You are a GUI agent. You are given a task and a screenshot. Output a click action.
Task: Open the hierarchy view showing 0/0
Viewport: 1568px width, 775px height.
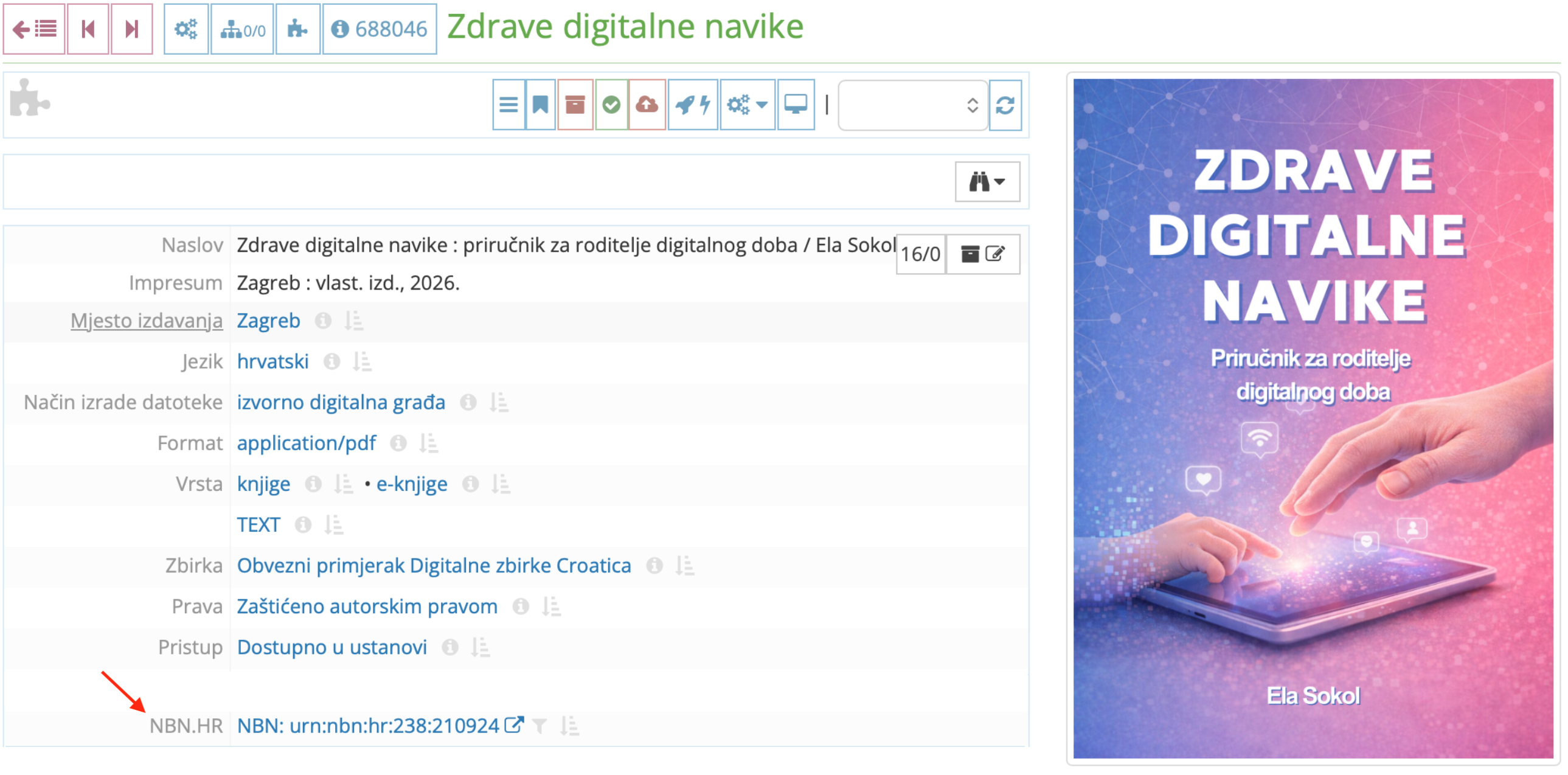tap(241, 29)
